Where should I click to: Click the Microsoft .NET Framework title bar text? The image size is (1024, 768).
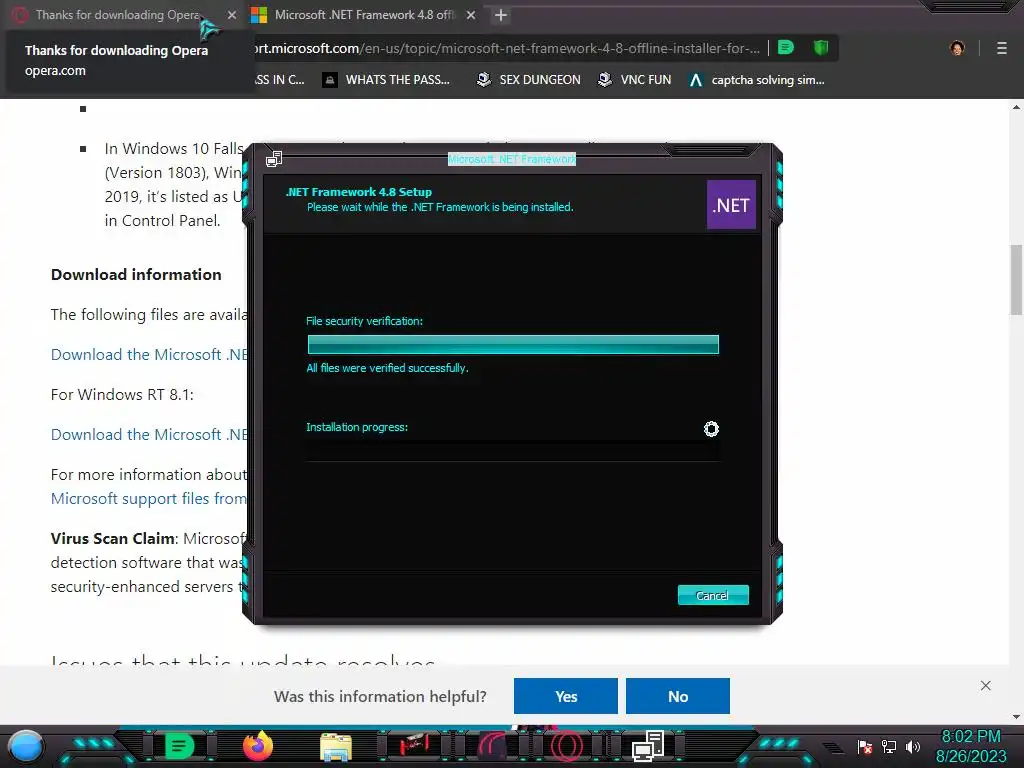click(x=511, y=159)
